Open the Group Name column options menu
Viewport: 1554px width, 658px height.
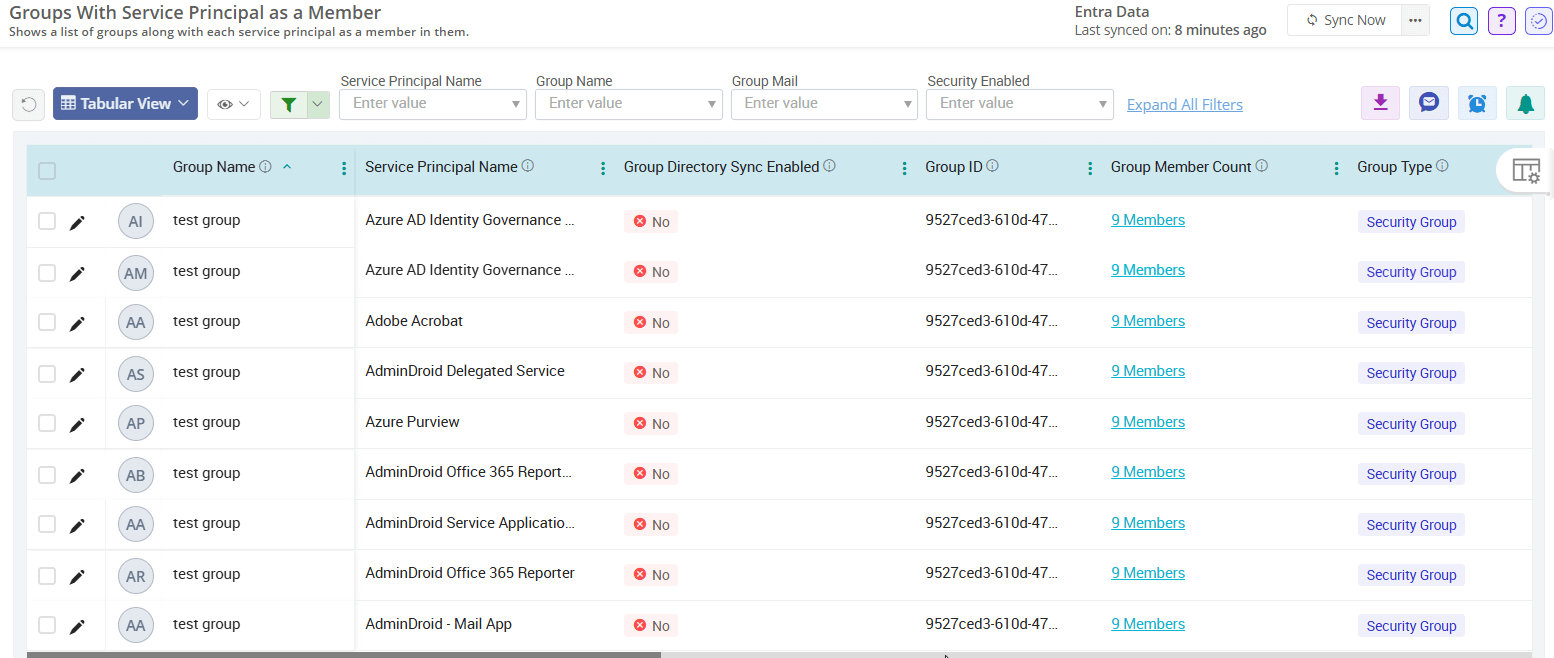(x=344, y=169)
